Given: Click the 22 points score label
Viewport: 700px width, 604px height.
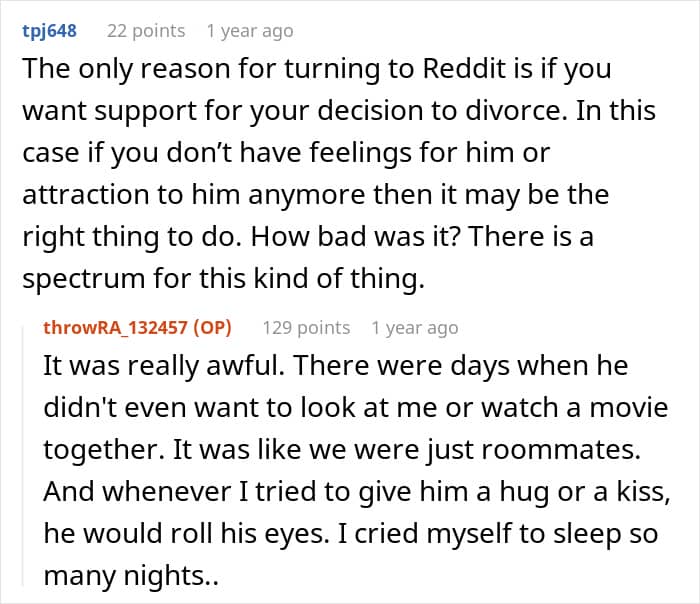Looking at the screenshot, I should (x=146, y=31).
